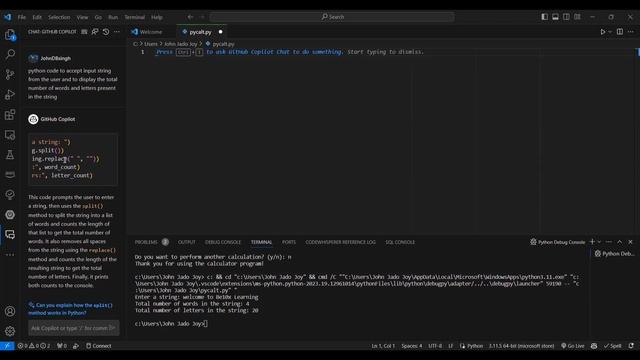Image resolution: width=640 pixels, height=360 pixels.
Task: Select Python Debug Console terminal entry
Action: [x=615, y=253]
